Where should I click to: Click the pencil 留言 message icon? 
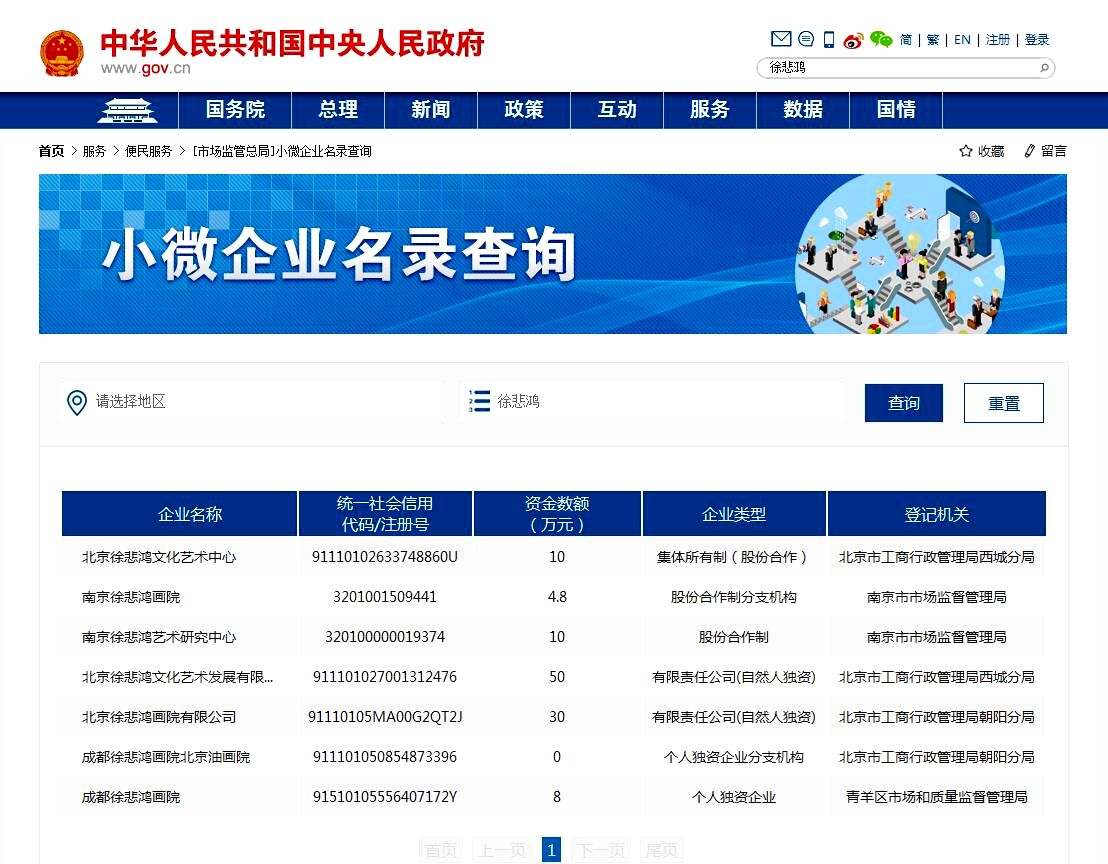[1030, 151]
